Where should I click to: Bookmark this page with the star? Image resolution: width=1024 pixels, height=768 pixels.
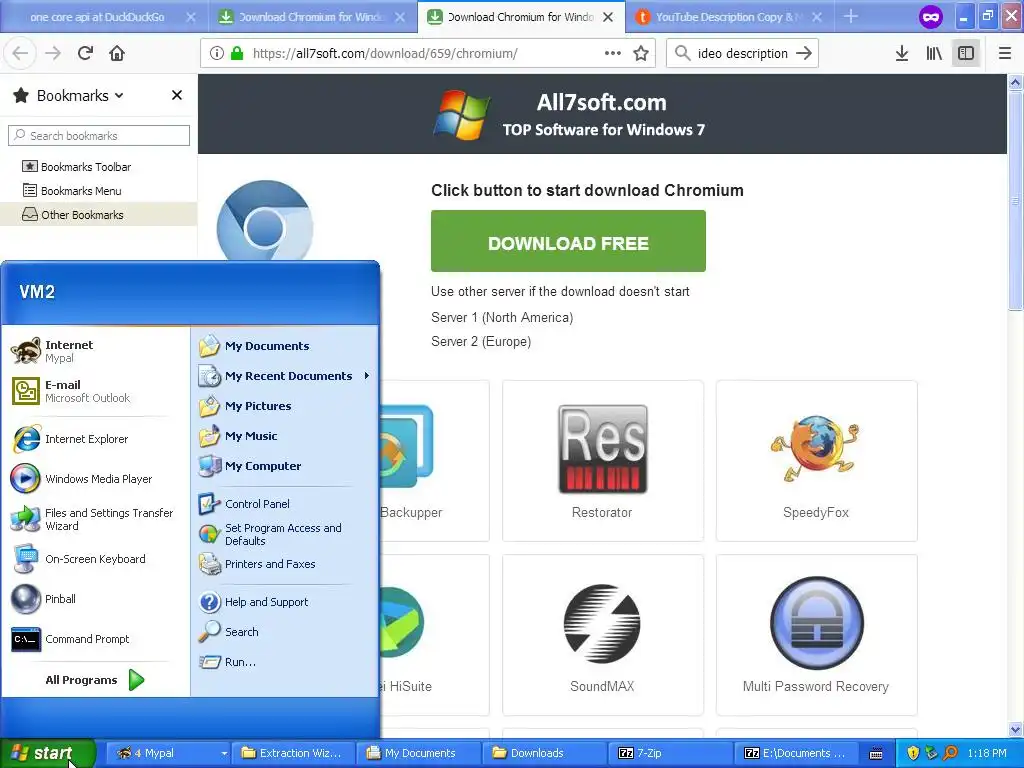click(x=641, y=54)
